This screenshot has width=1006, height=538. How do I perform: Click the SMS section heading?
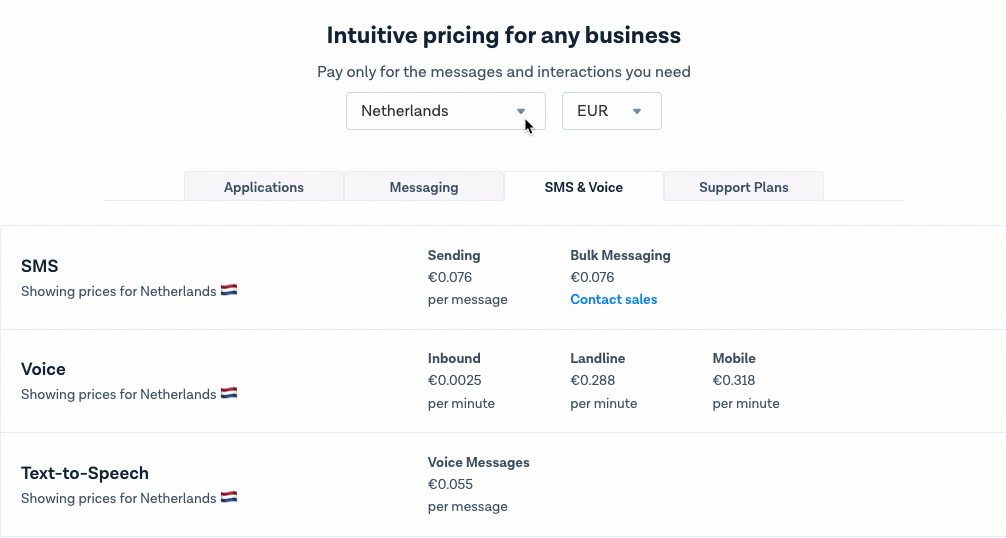pos(40,266)
